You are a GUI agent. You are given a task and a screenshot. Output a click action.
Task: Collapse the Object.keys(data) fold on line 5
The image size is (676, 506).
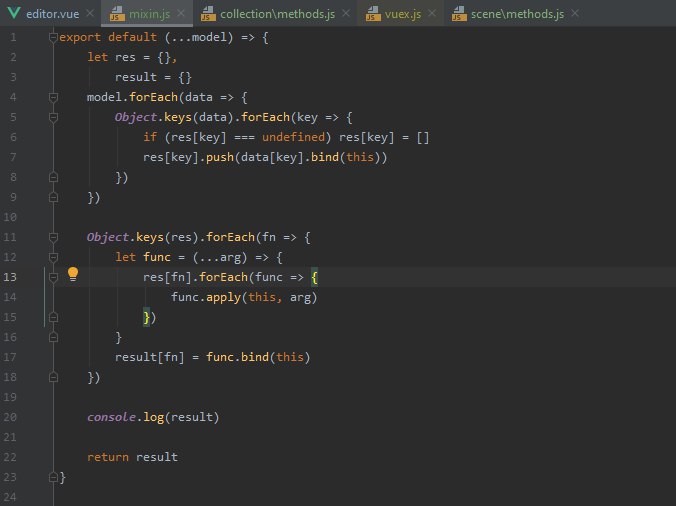(53, 117)
